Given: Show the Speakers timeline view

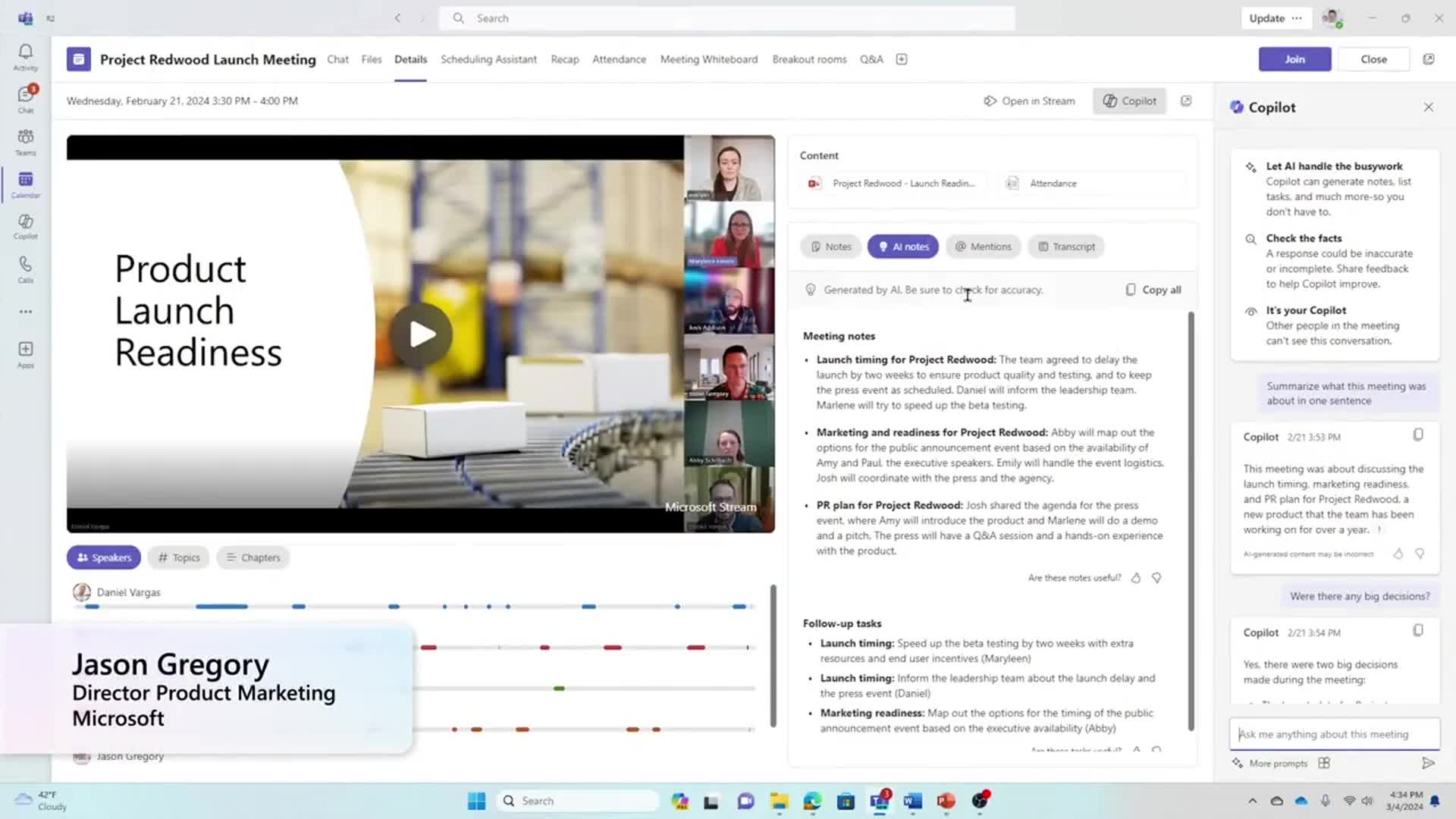Looking at the screenshot, I should tap(104, 557).
